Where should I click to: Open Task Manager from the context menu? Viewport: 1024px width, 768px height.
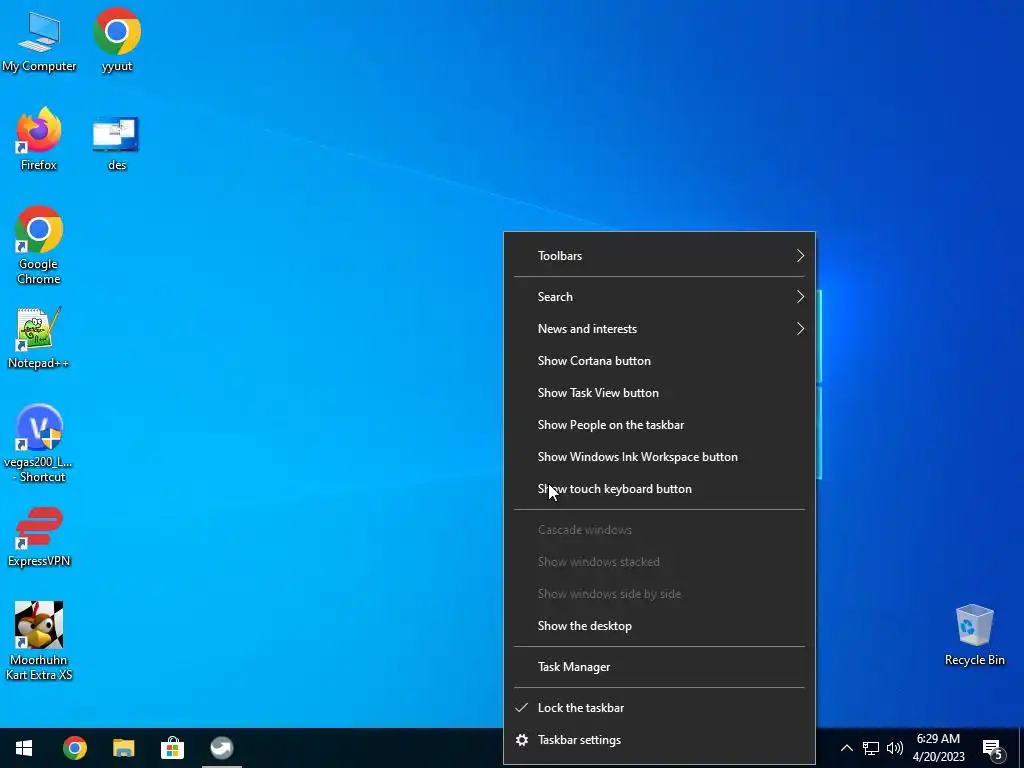660,667
